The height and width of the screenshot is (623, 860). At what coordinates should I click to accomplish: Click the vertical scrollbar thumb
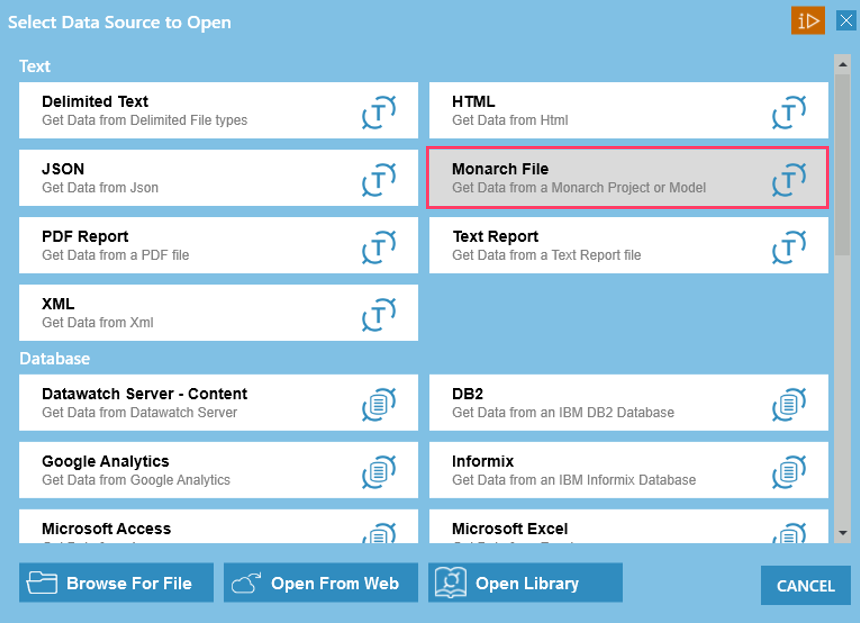(842, 165)
